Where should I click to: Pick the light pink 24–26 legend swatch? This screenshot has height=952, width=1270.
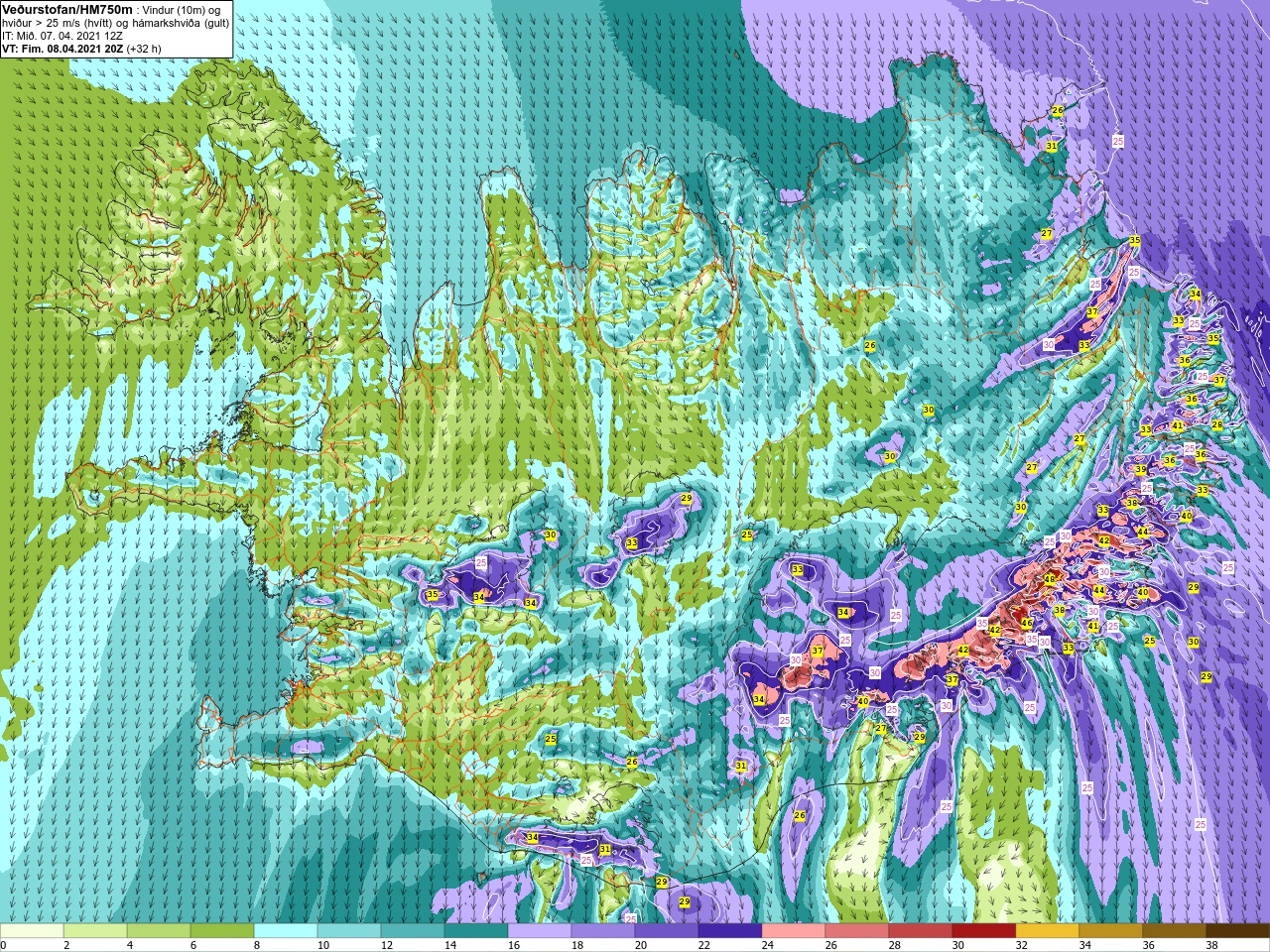[x=794, y=931]
